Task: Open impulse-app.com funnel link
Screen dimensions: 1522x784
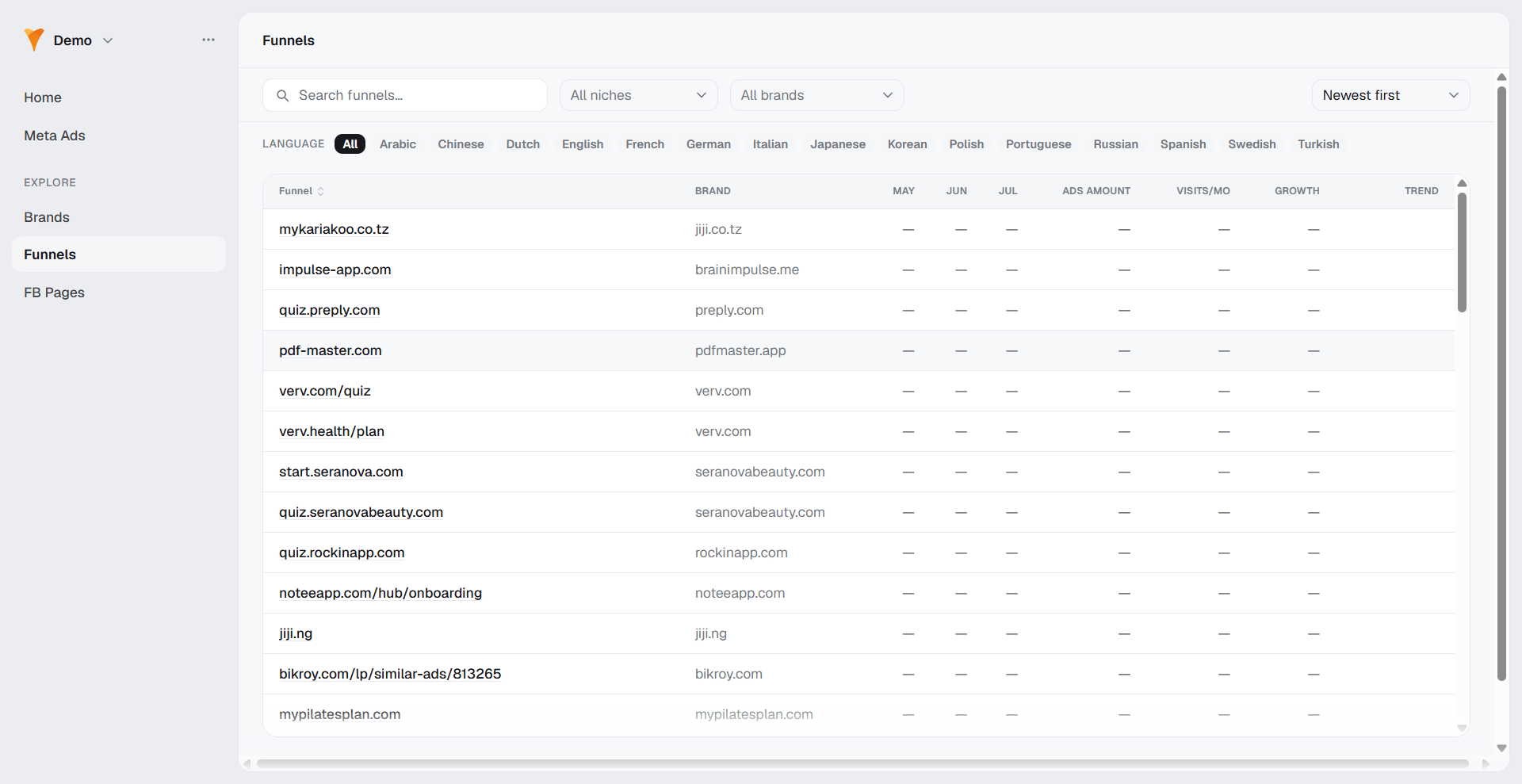Action: point(335,270)
